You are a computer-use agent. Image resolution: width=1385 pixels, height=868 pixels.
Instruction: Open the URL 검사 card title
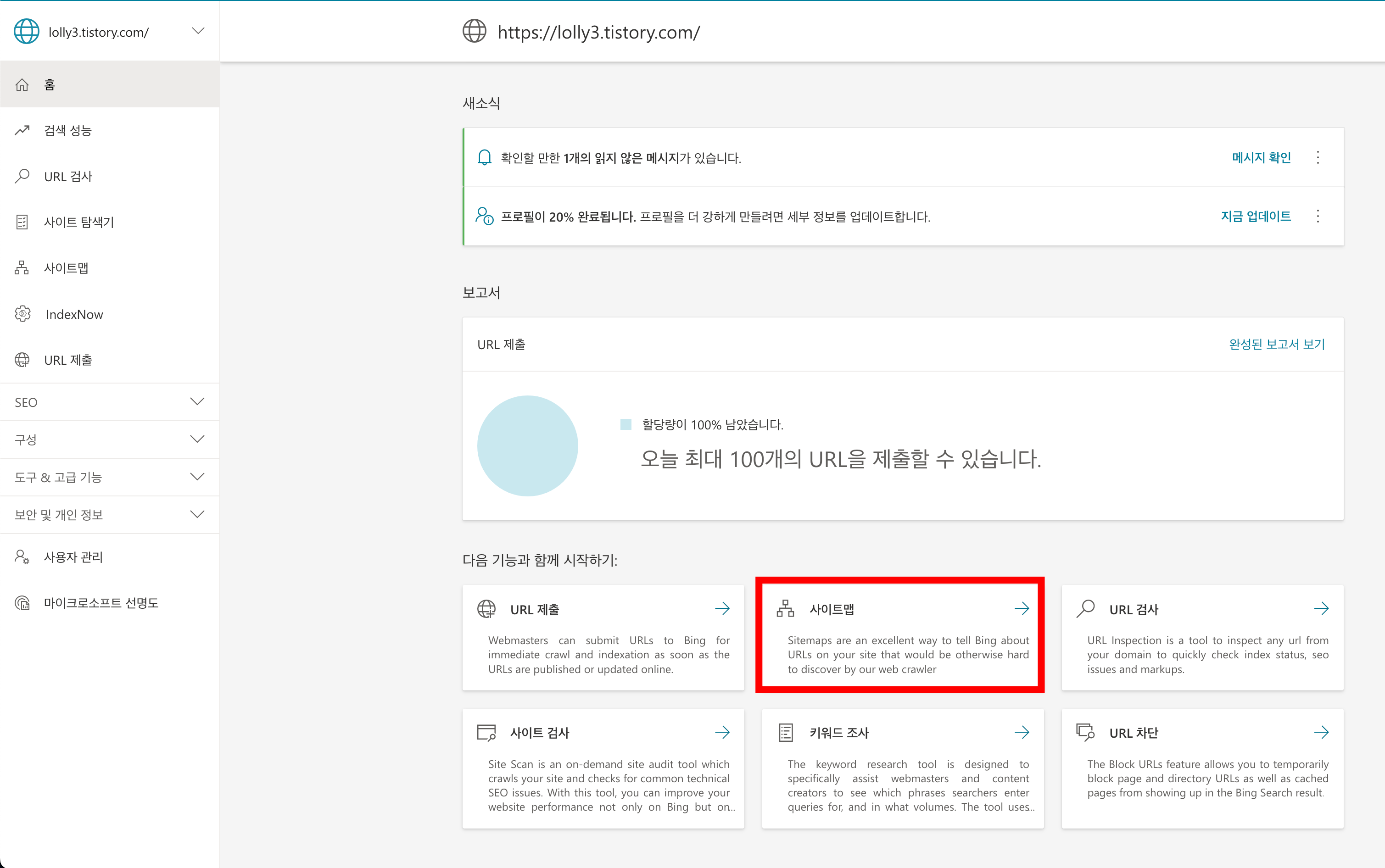(1134, 609)
